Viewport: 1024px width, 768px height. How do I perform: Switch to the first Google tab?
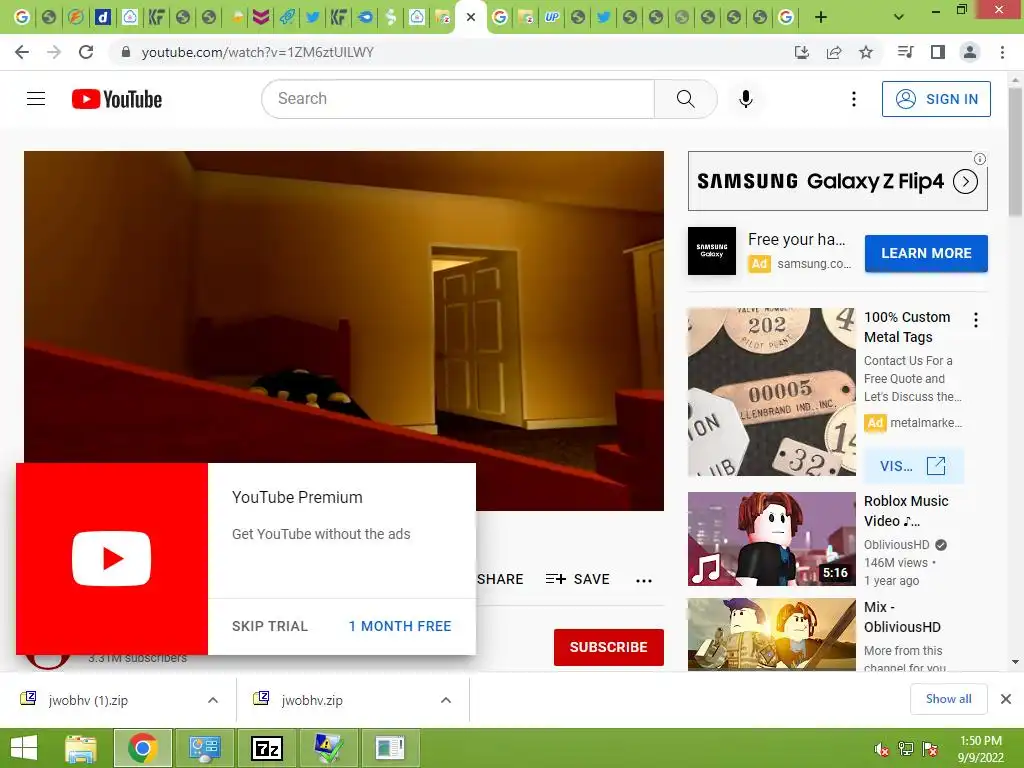pos(22,17)
